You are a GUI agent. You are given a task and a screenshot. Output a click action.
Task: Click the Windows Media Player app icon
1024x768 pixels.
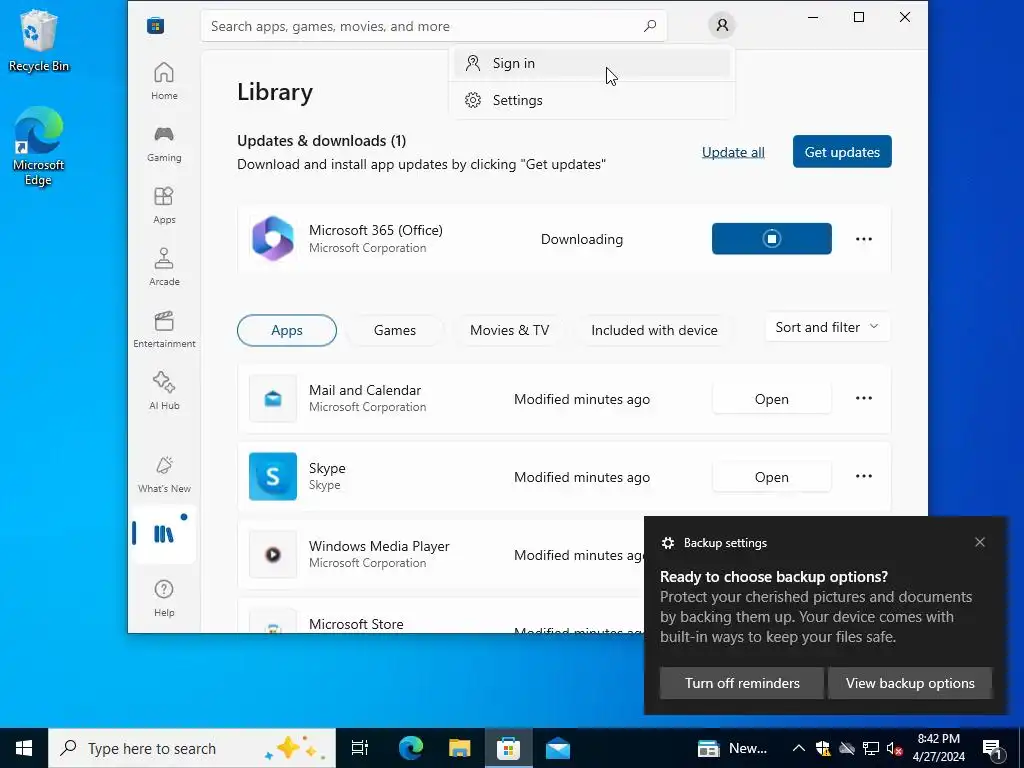(x=273, y=554)
